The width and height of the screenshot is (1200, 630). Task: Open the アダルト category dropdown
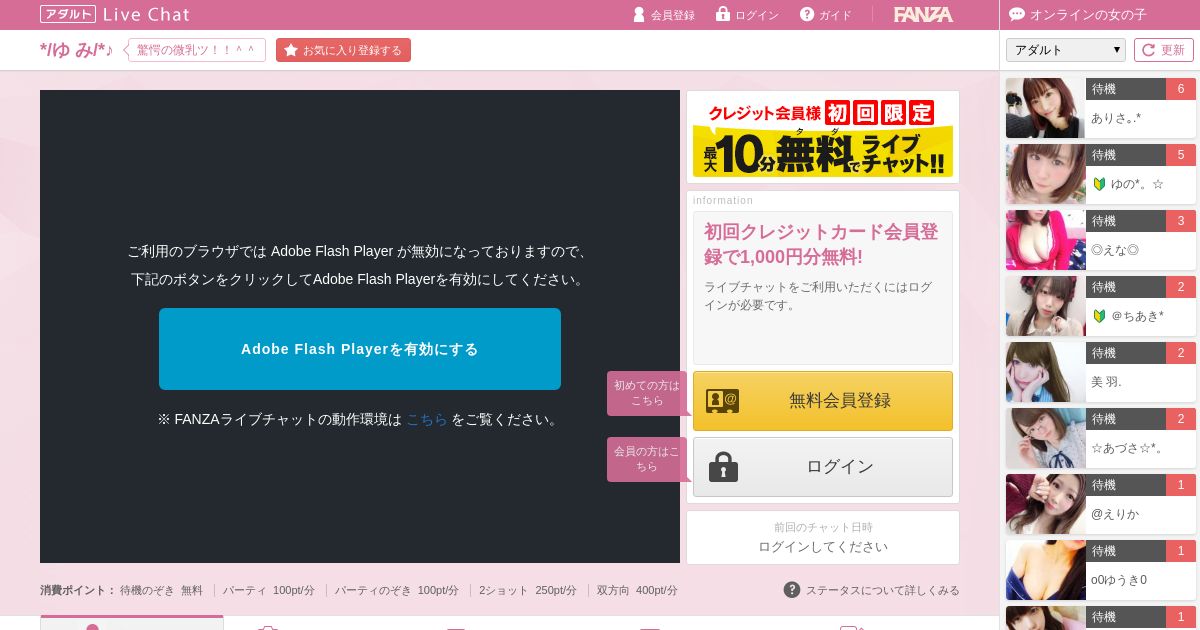[x=1066, y=50]
